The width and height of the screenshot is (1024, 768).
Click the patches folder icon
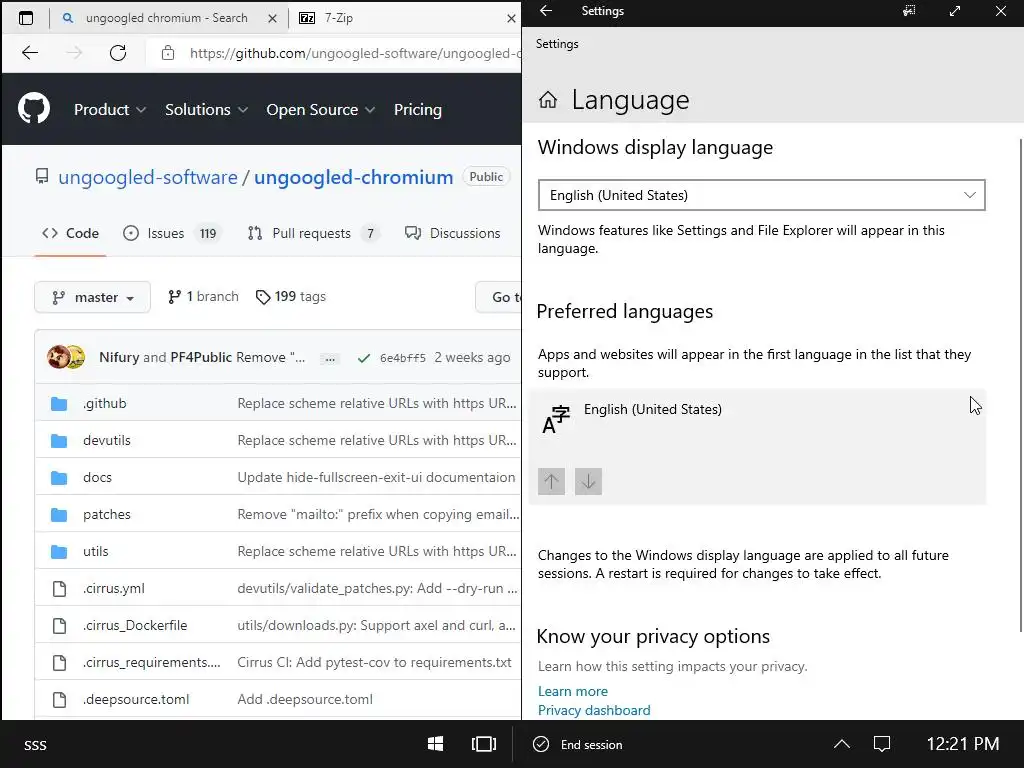(x=59, y=515)
